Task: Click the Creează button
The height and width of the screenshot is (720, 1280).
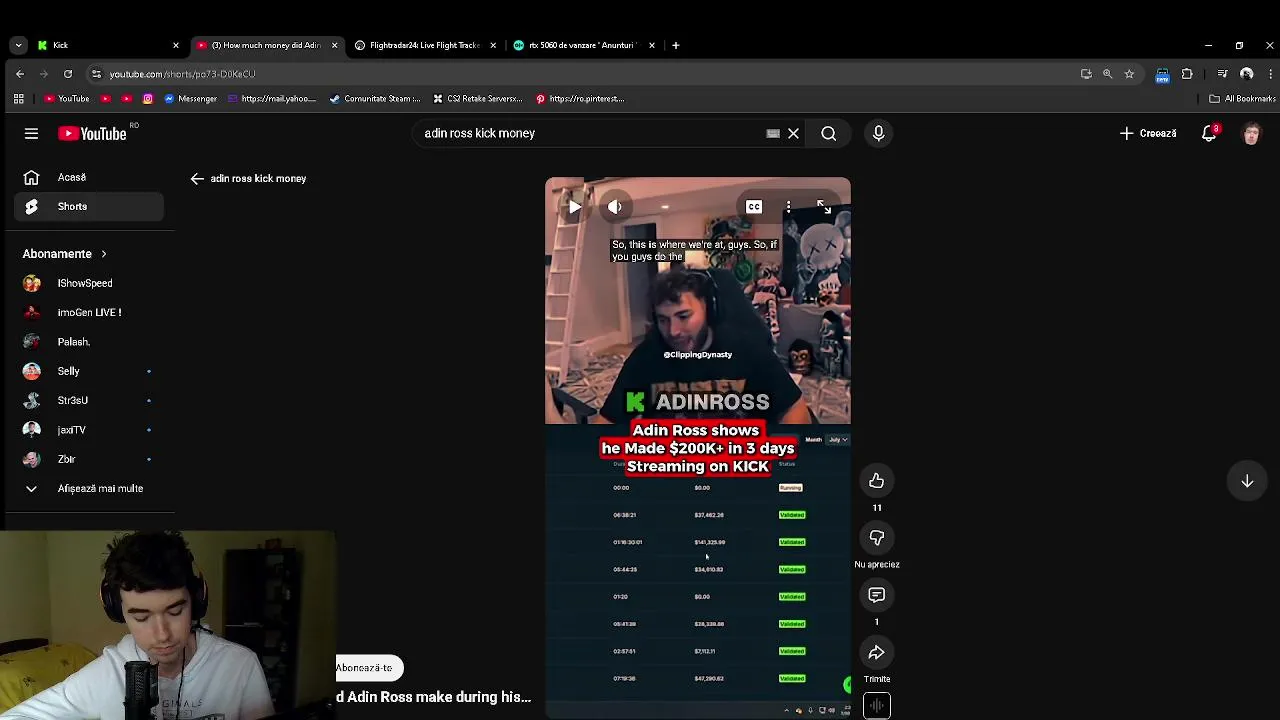Action: 1149,133
